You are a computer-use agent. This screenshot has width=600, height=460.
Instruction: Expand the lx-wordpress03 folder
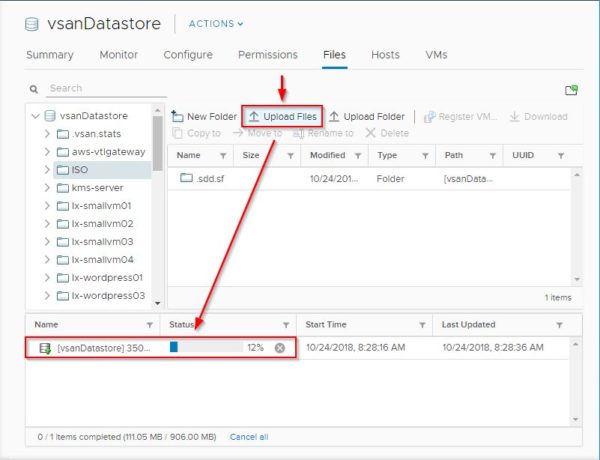click(x=47, y=295)
